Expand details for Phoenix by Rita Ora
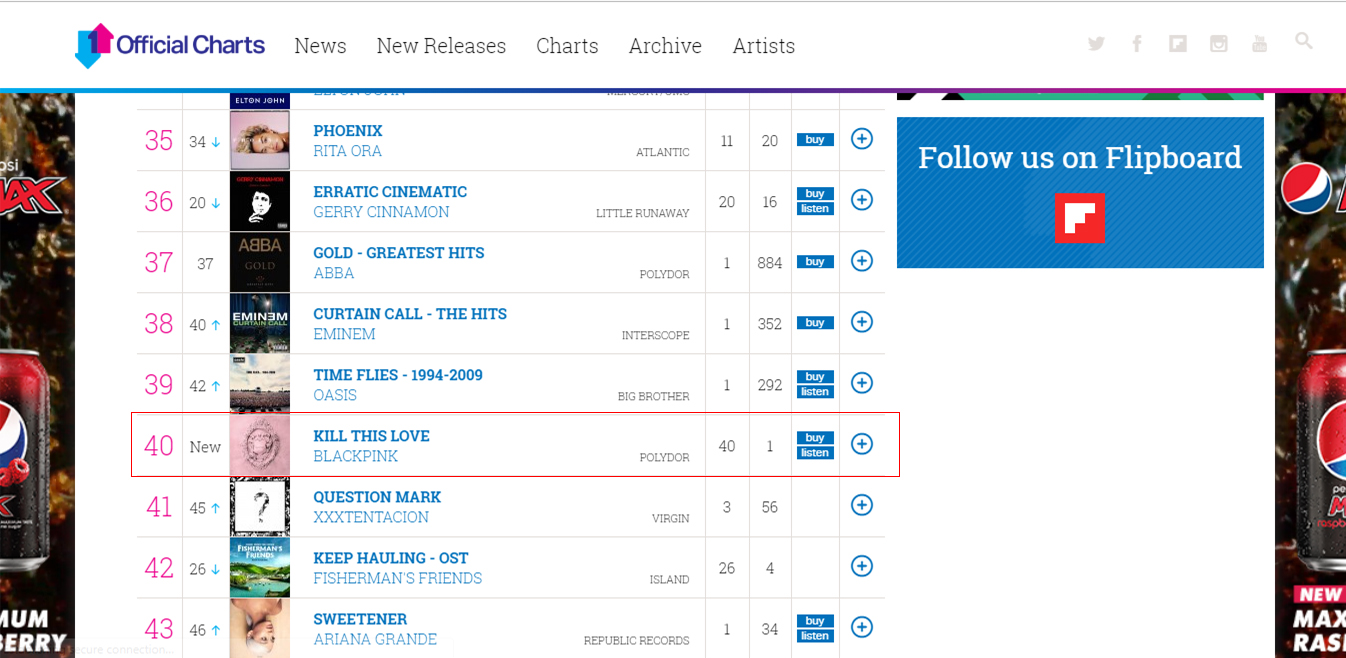The height and width of the screenshot is (658, 1346). pyautogui.click(x=862, y=139)
